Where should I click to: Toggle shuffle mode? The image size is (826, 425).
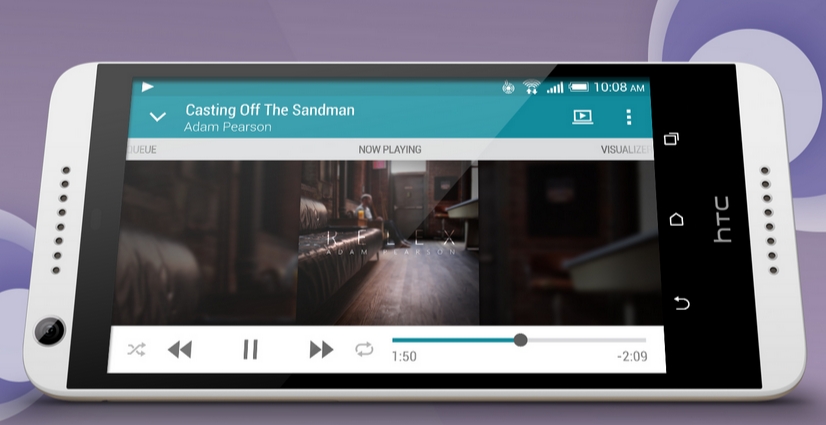136,349
